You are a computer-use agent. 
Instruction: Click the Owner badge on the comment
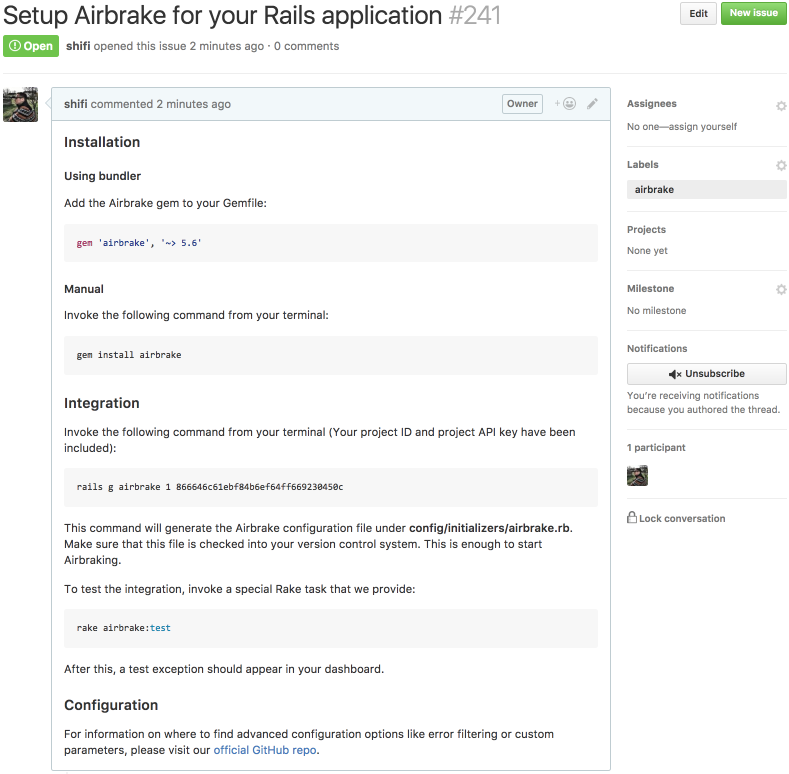tap(522, 104)
